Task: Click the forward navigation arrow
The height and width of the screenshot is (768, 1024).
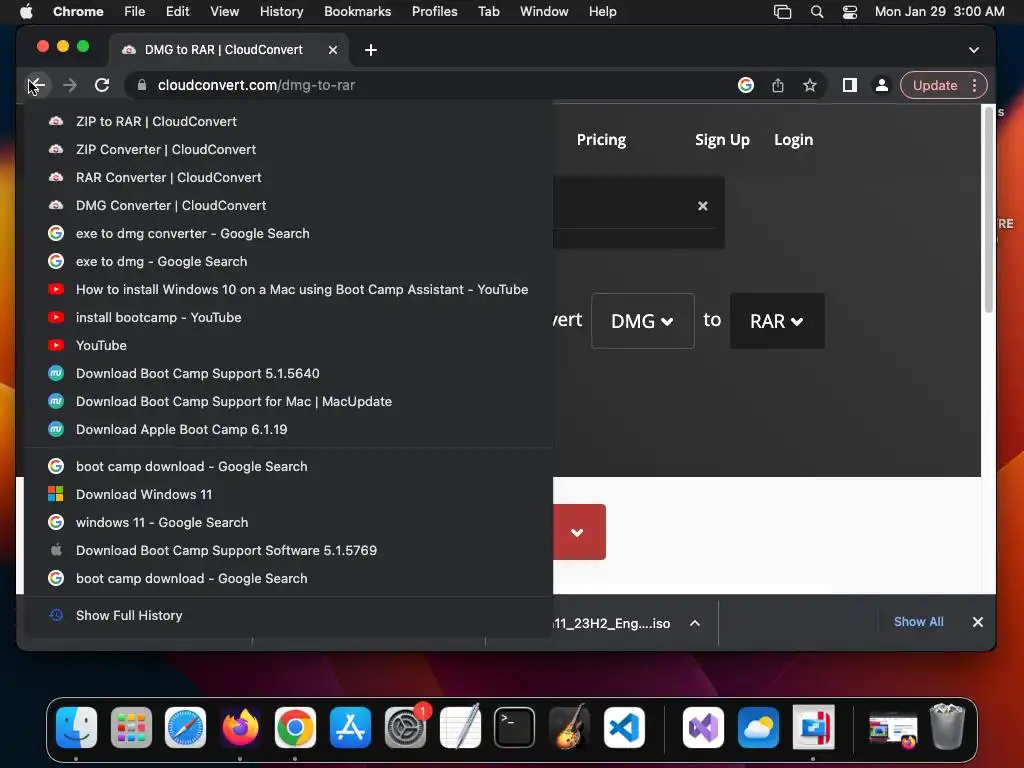Action: pos(70,86)
